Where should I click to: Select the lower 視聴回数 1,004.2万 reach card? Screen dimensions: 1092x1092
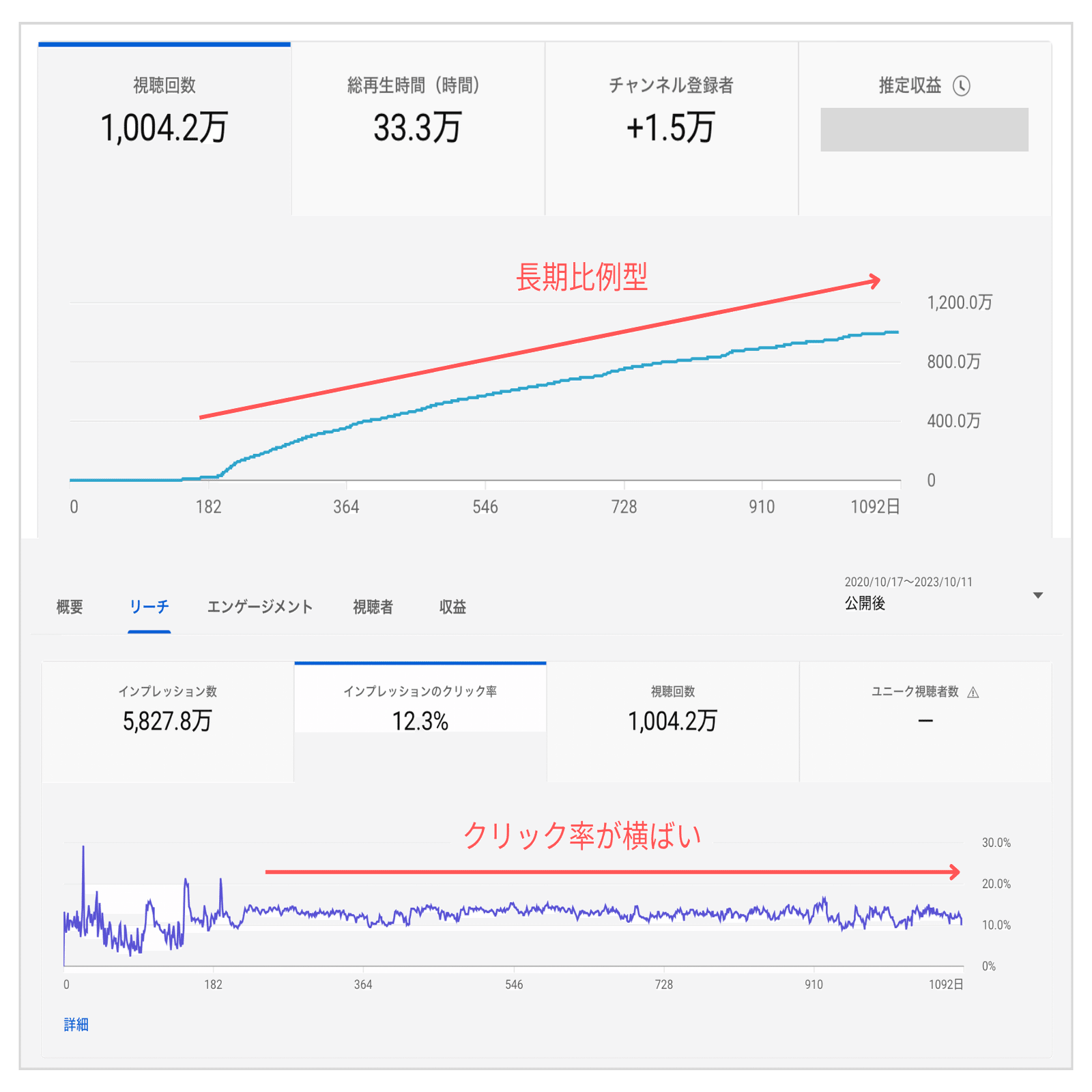[x=673, y=721]
